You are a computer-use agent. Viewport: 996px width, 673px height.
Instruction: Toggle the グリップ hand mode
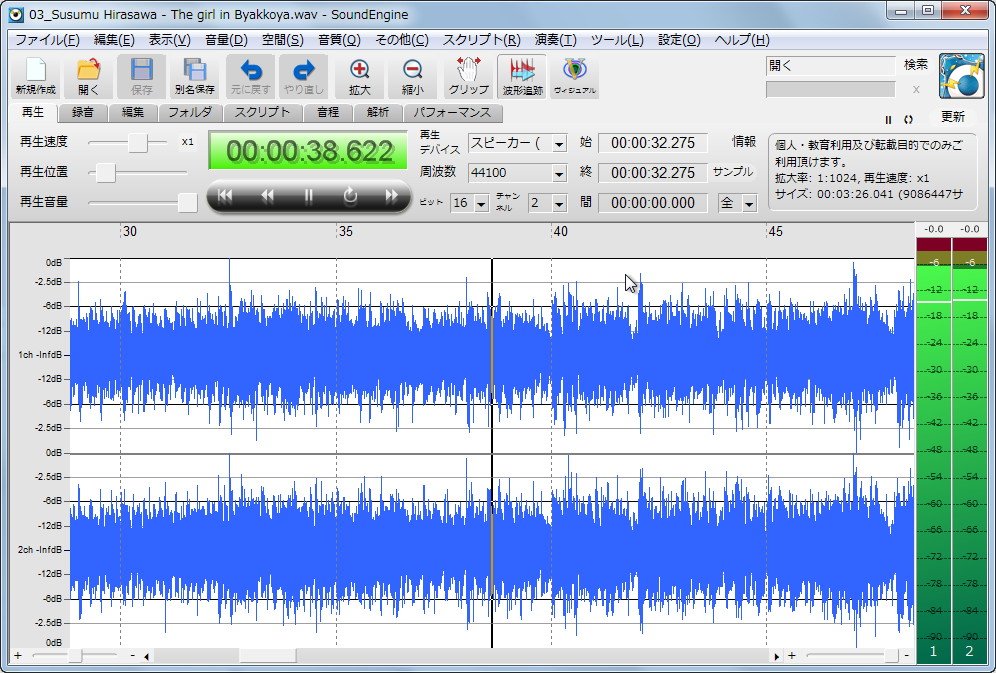[x=466, y=75]
